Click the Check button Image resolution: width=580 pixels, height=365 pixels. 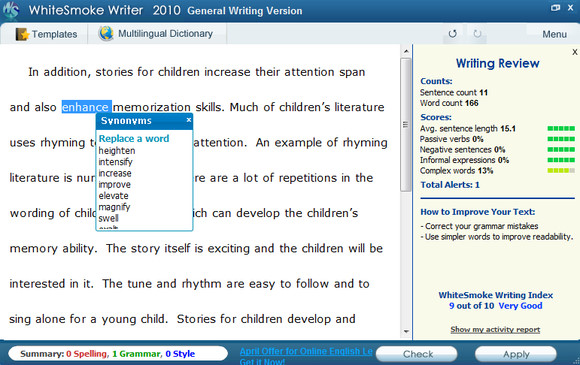[x=417, y=354]
